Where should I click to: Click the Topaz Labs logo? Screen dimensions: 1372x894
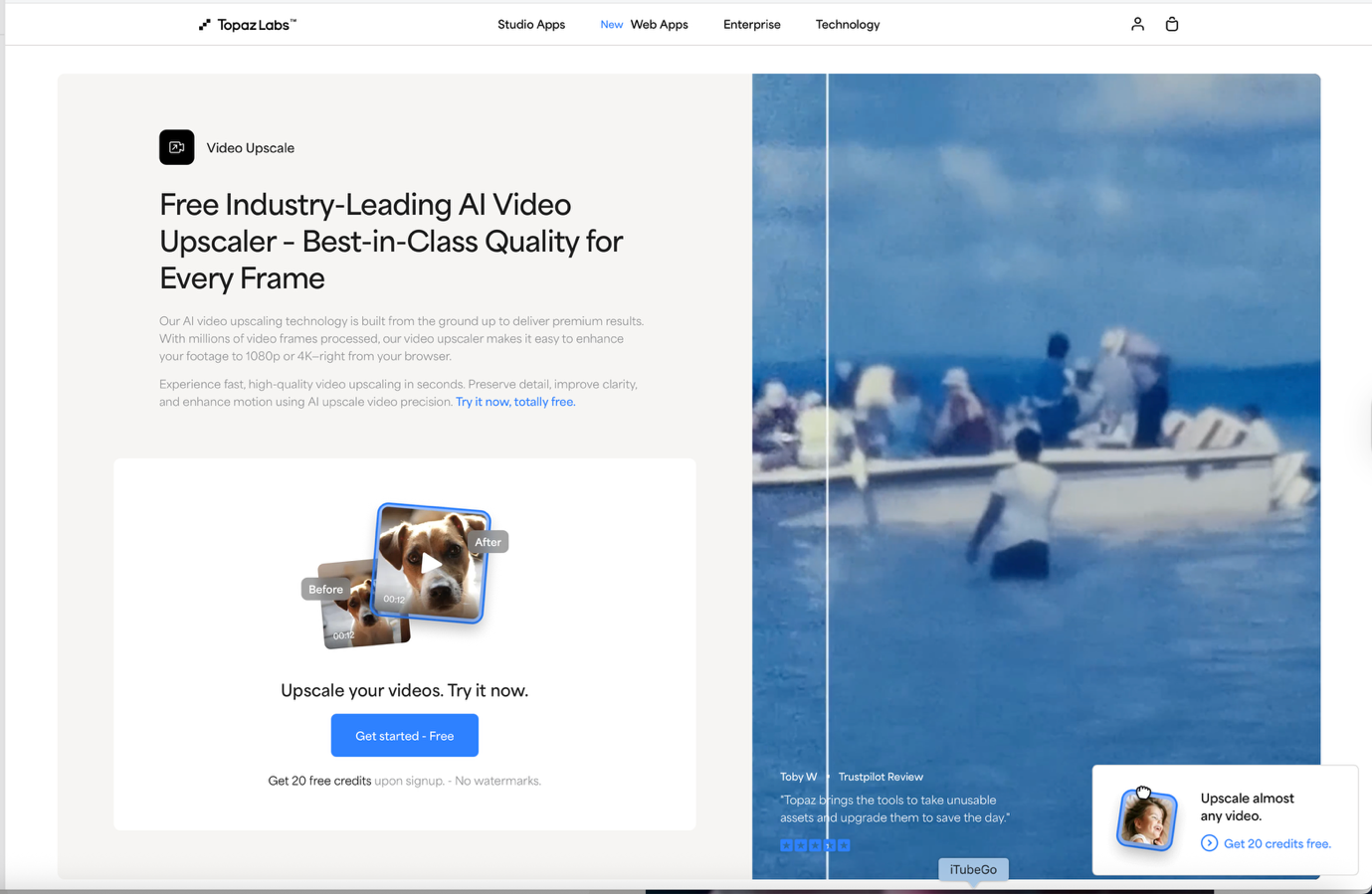[247, 25]
